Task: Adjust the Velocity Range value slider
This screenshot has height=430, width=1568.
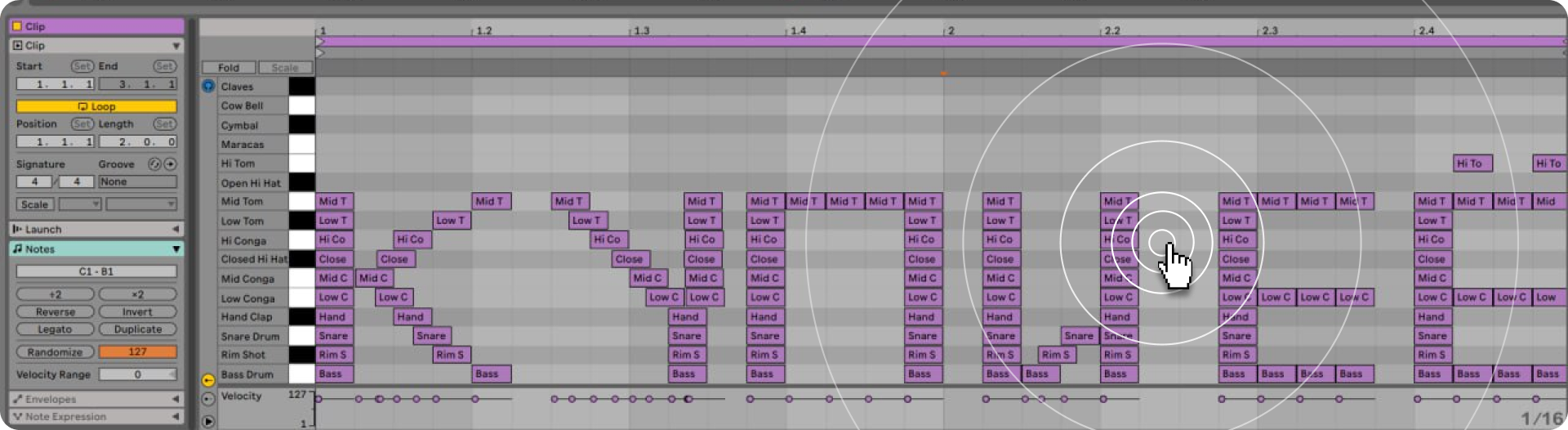Action: point(138,374)
